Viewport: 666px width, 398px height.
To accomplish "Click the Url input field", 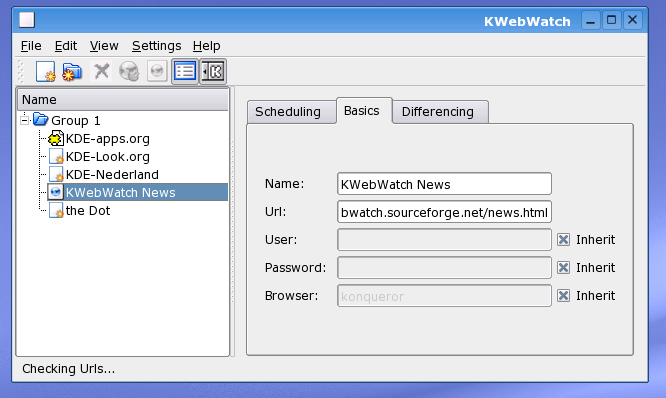I will click(444, 212).
